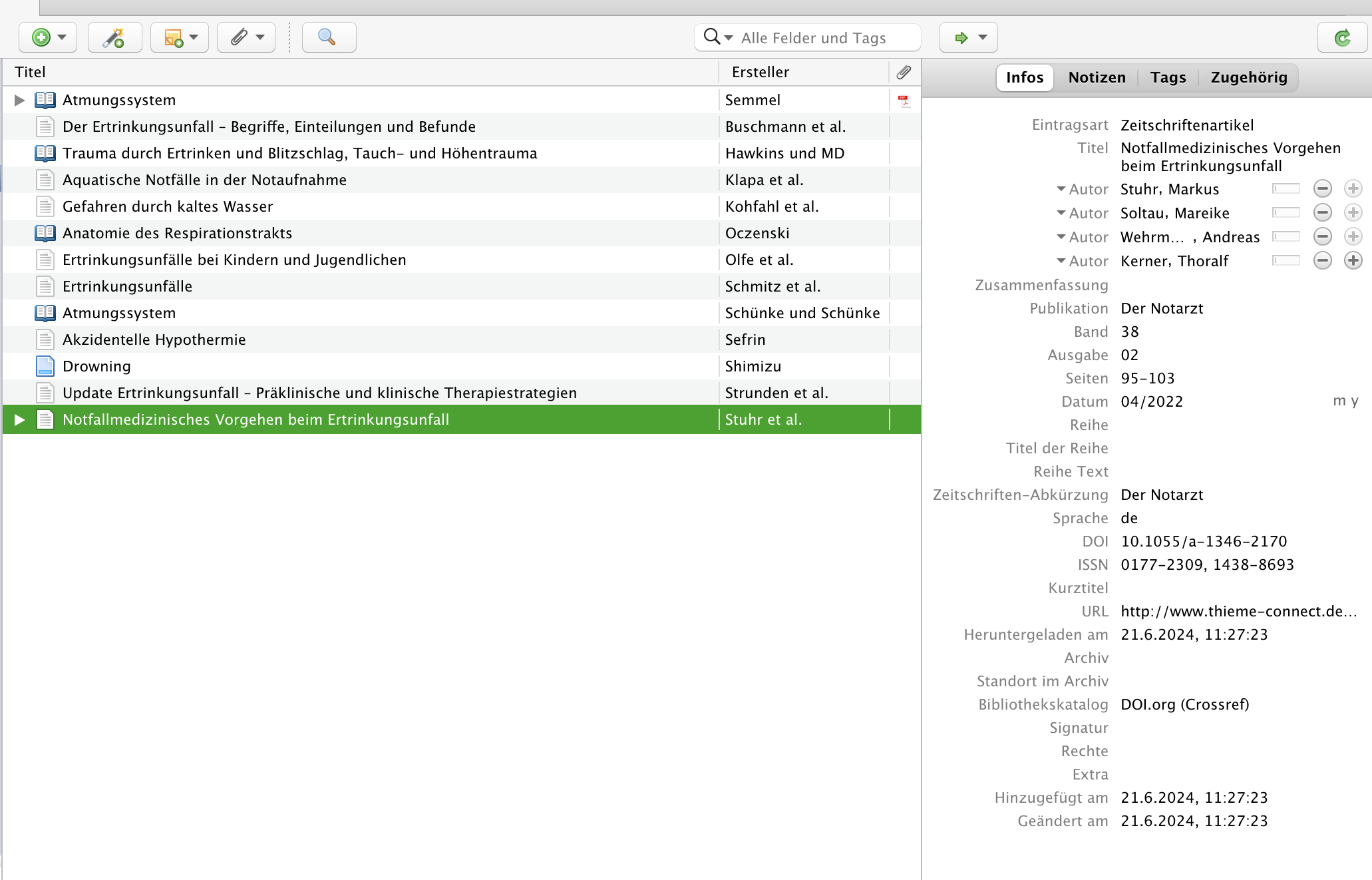Toggle name field mode for Kerner, Thoralf

(x=1286, y=261)
